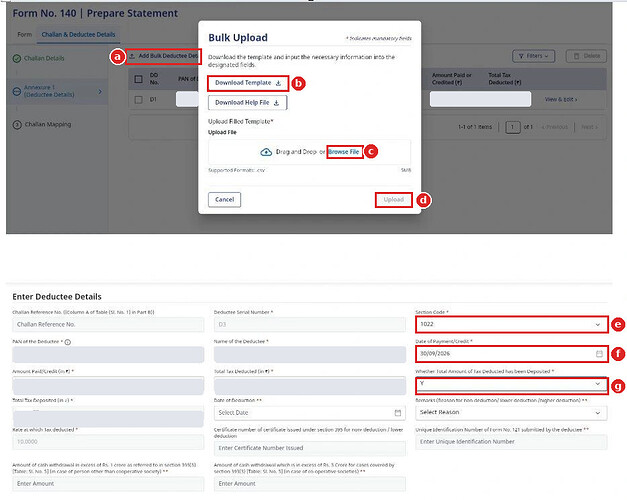
Task: Click the PAN of the Deductee field
Action: click(108, 354)
